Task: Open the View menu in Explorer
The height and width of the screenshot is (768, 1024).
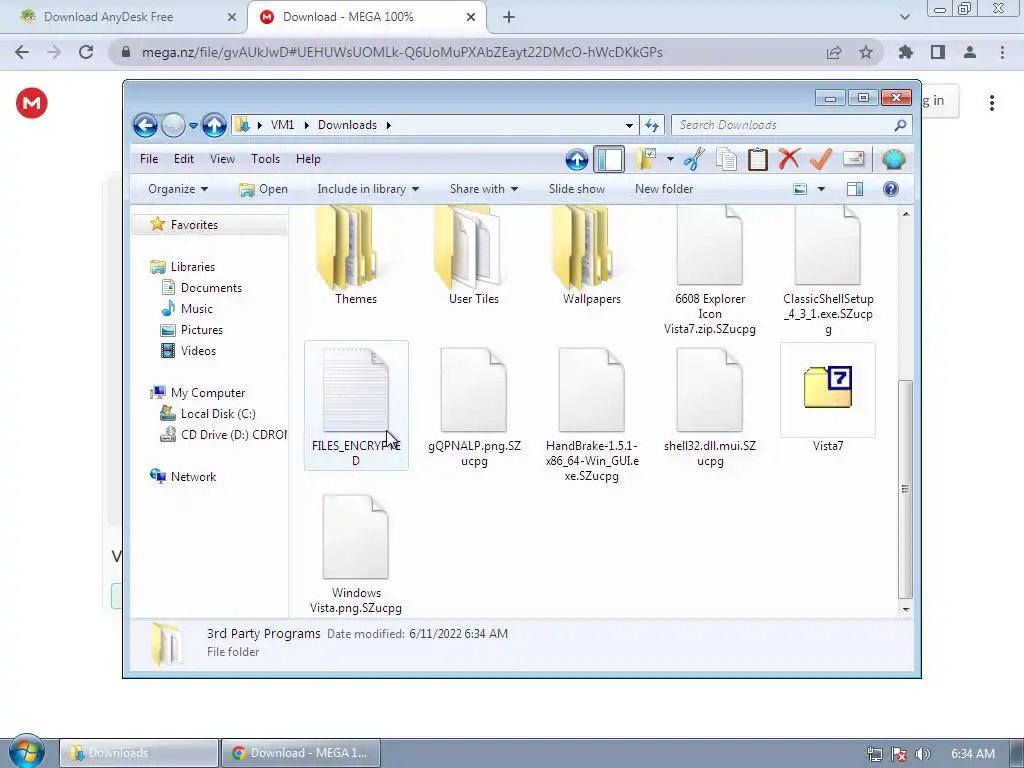Action: [222, 159]
